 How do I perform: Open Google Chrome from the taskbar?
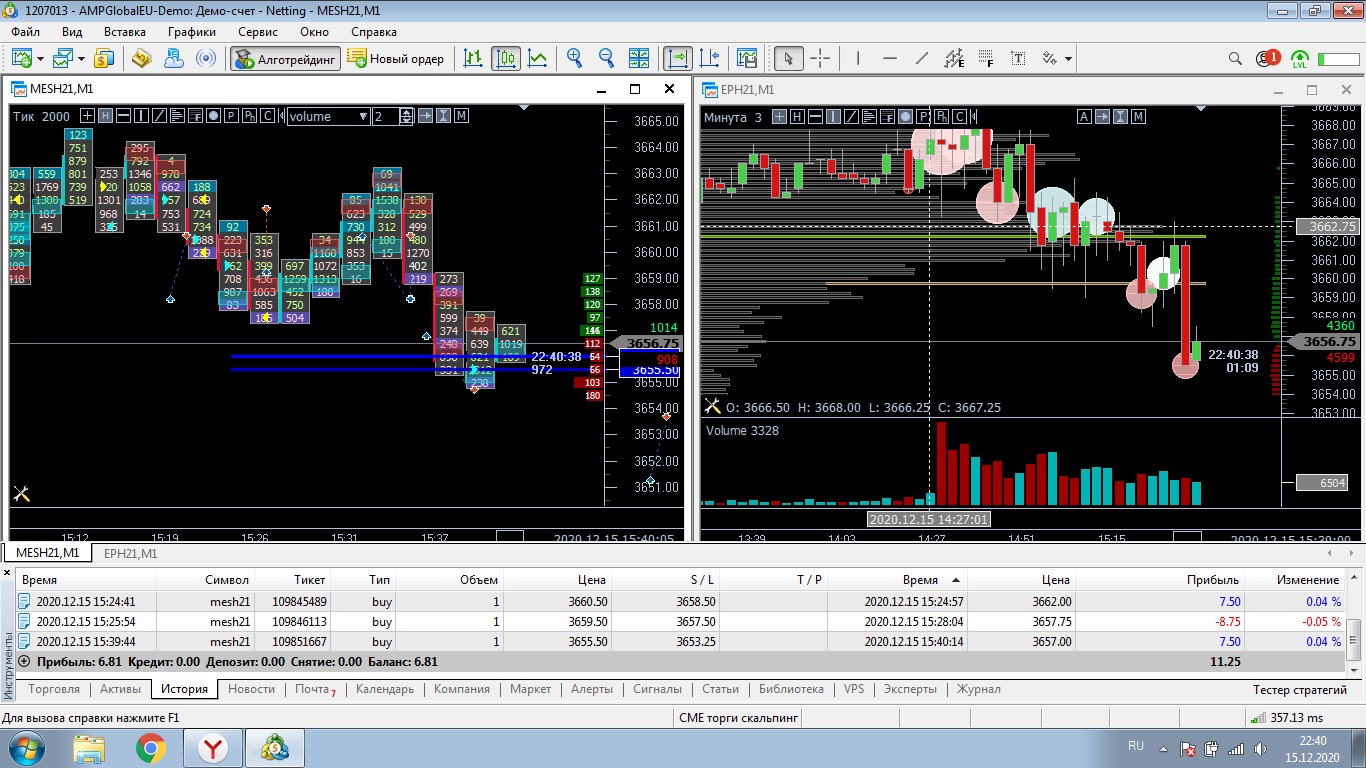151,748
